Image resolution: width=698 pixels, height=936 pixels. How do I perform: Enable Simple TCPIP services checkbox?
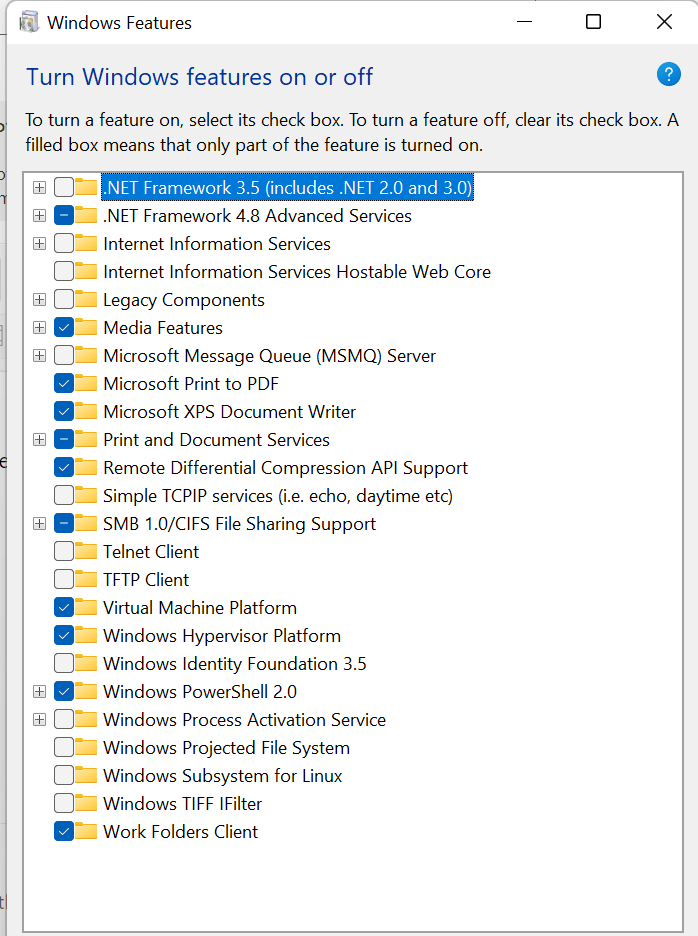pos(64,495)
